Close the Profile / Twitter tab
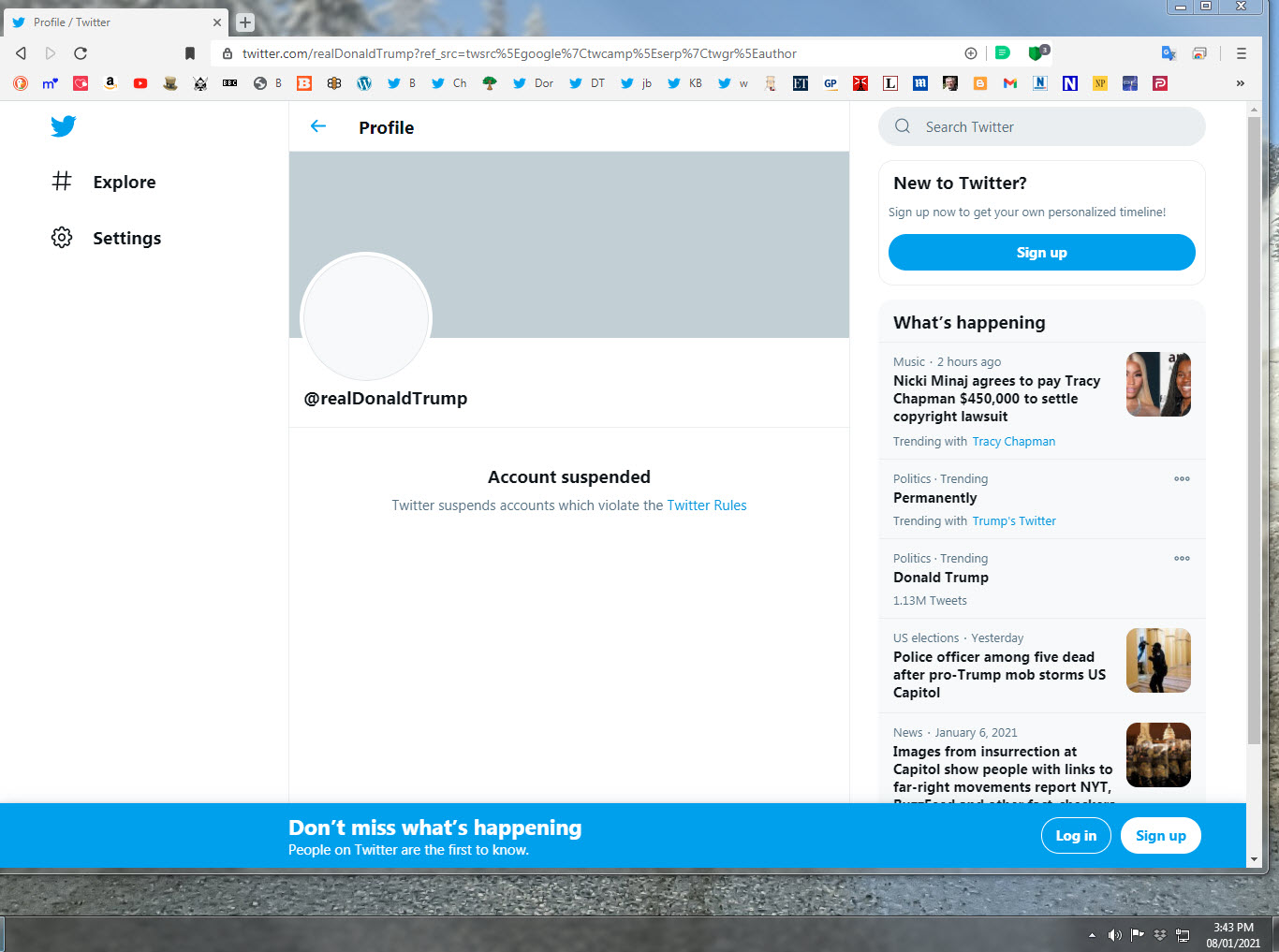 point(217,22)
